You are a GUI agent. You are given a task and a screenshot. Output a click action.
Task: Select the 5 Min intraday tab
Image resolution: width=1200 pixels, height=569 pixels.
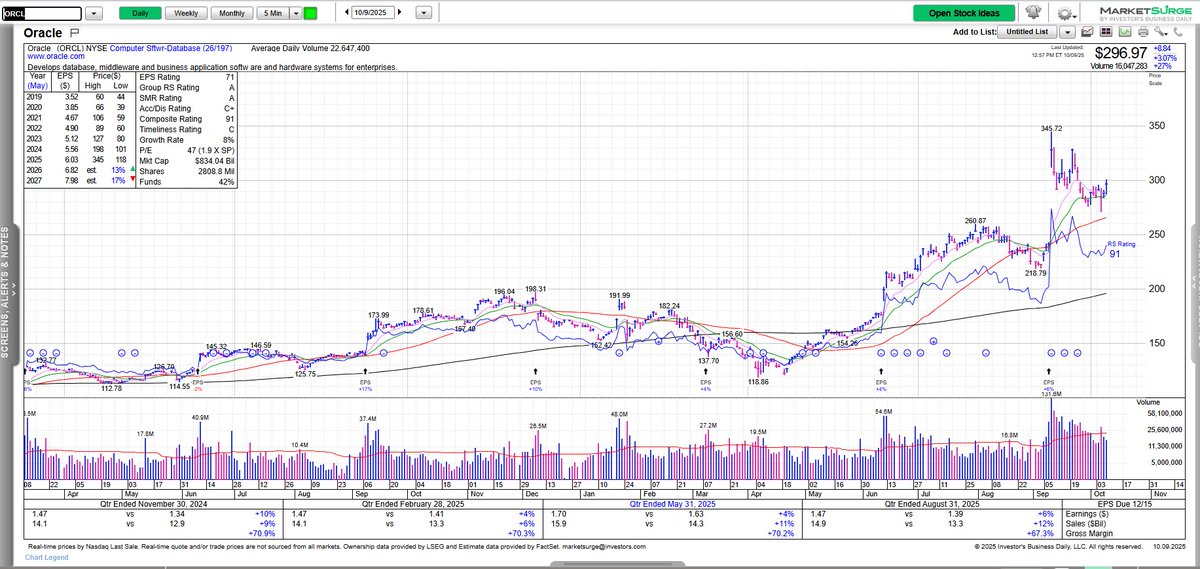click(273, 13)
